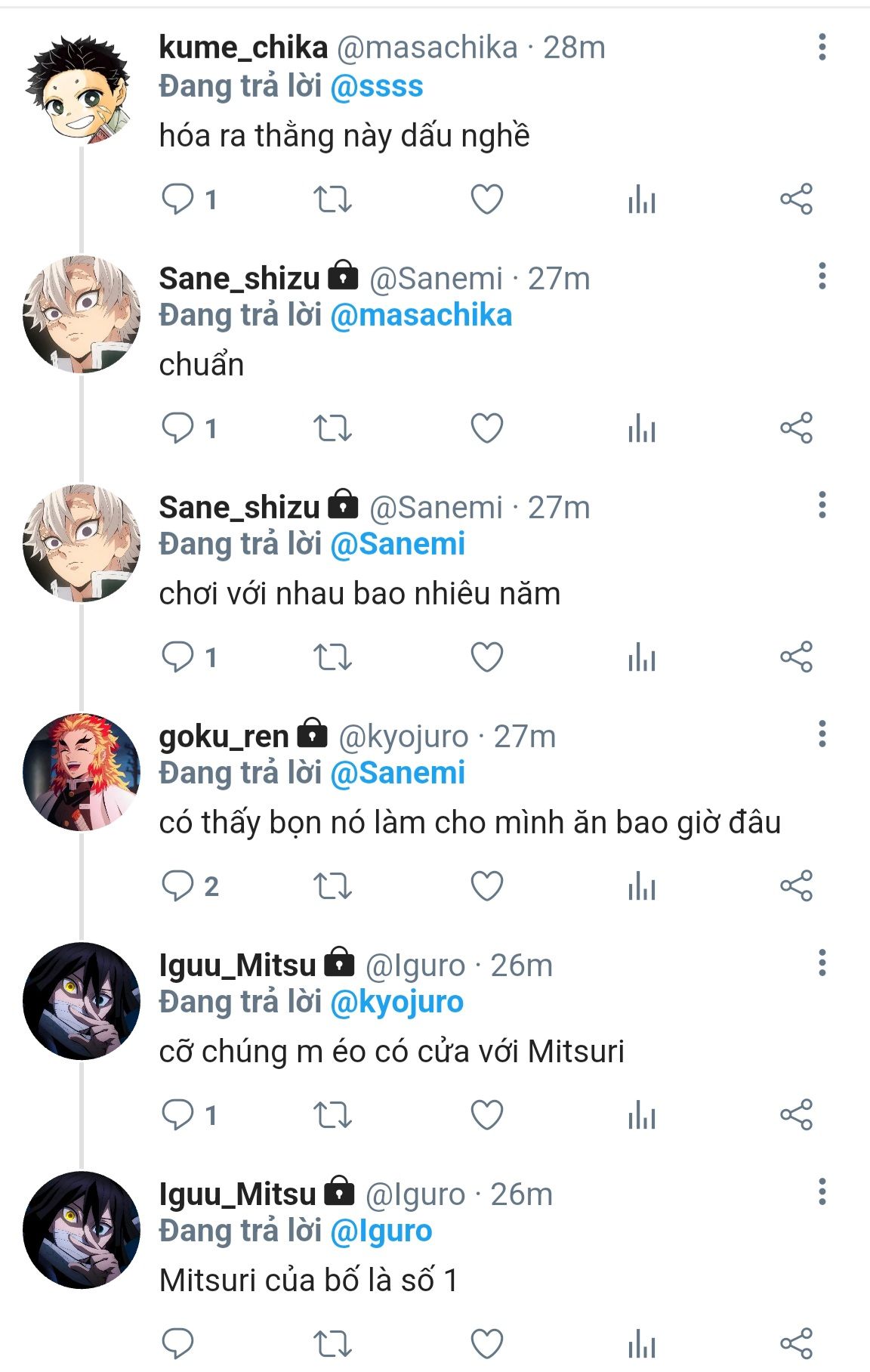View analytics for goku_ren's tweet

[641, 885]
